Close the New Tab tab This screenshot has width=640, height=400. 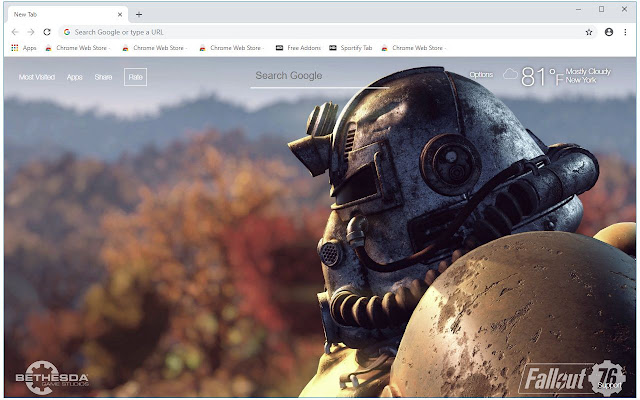120,15
